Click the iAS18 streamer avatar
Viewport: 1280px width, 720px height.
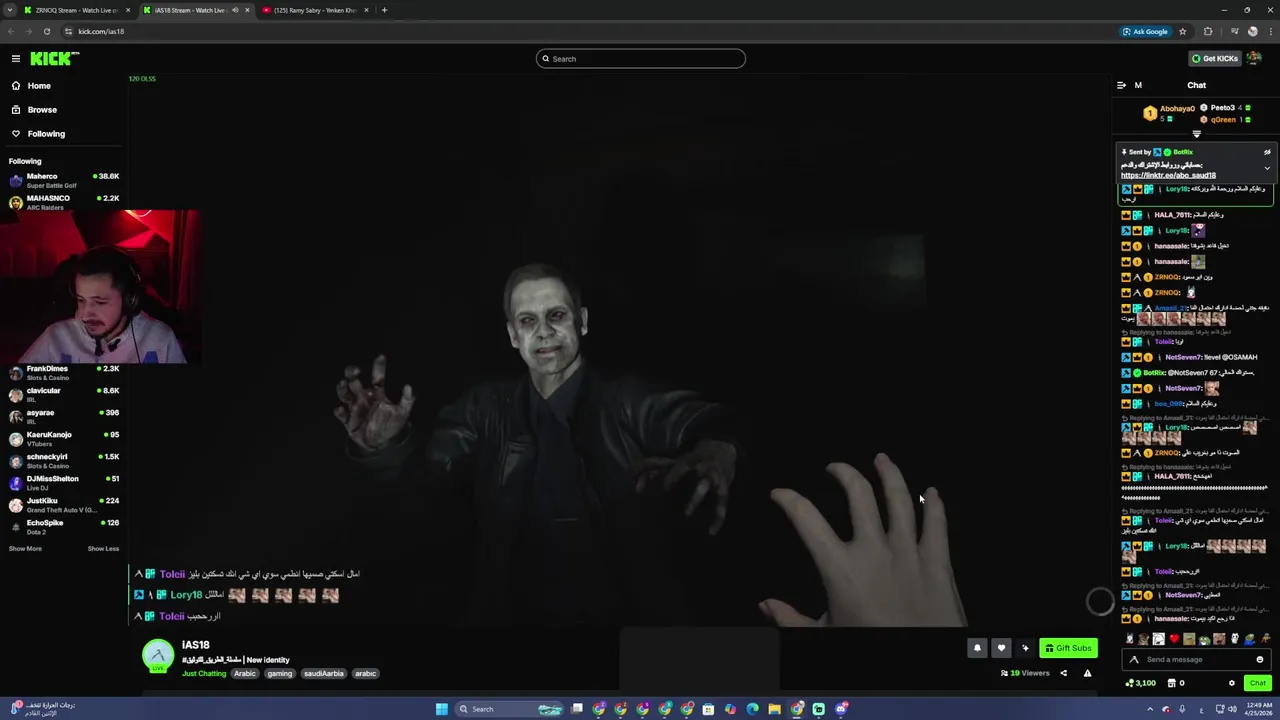click(157, 656)
